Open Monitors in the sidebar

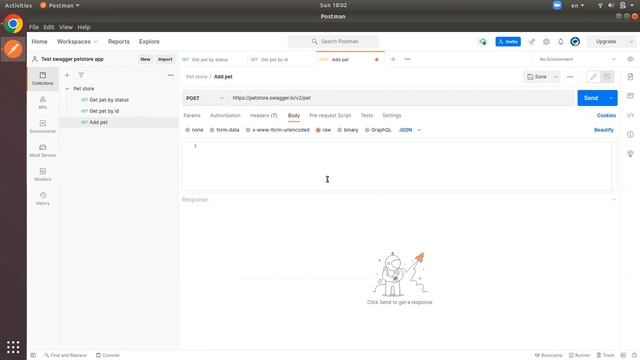pyautogui.click(x=42, y=175)
